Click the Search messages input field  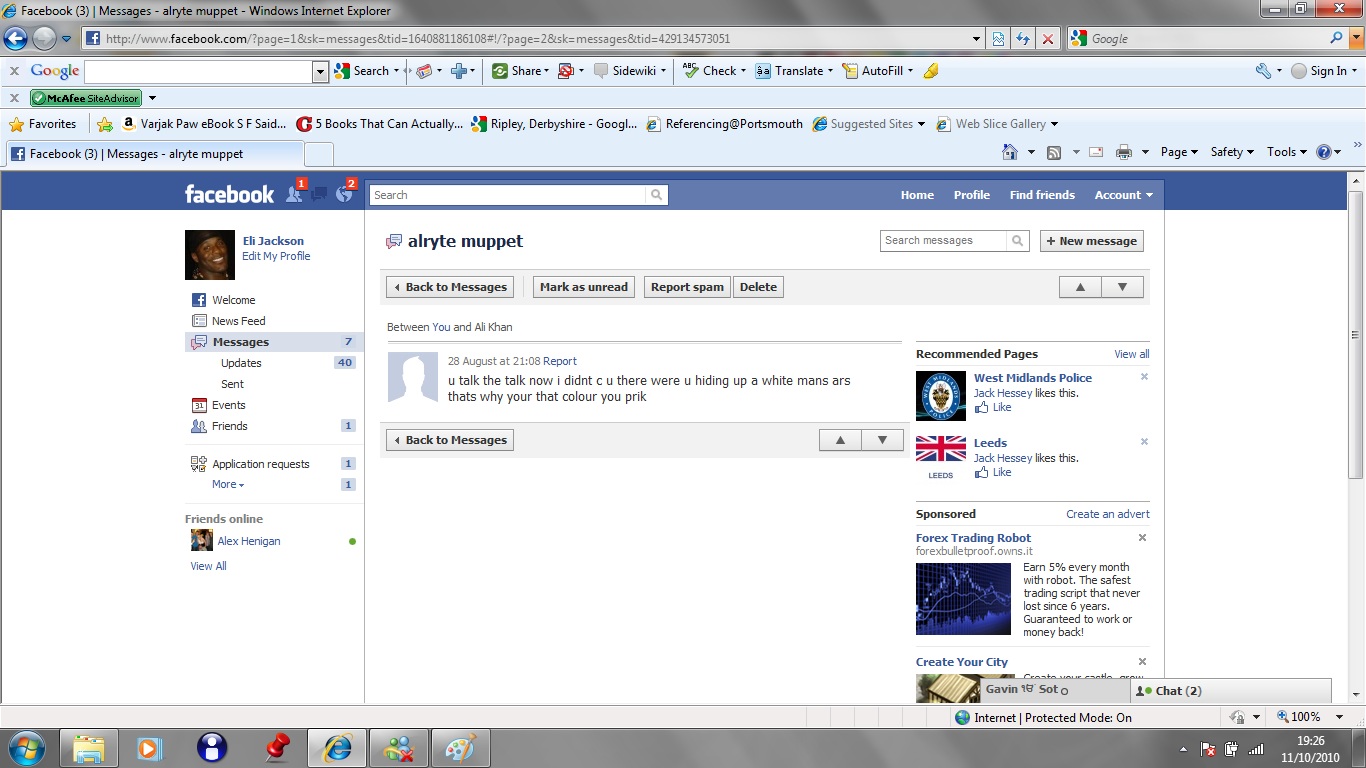[943, 241]
